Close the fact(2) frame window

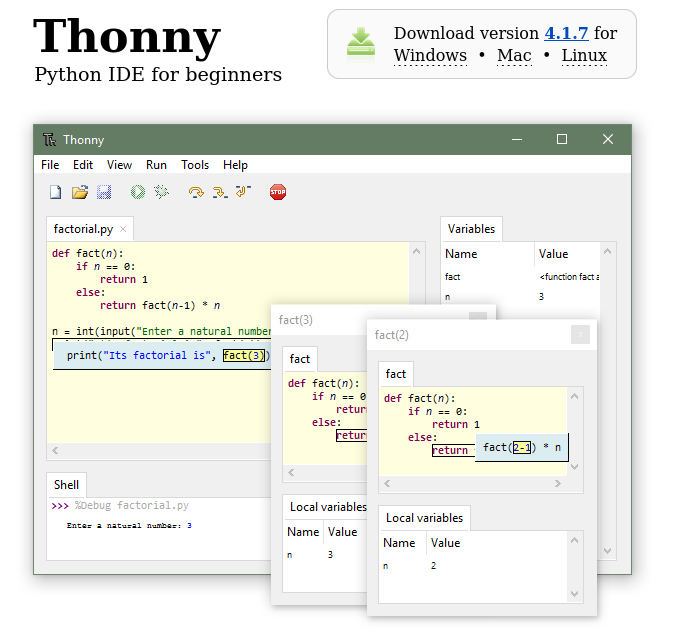coord(580,335)
